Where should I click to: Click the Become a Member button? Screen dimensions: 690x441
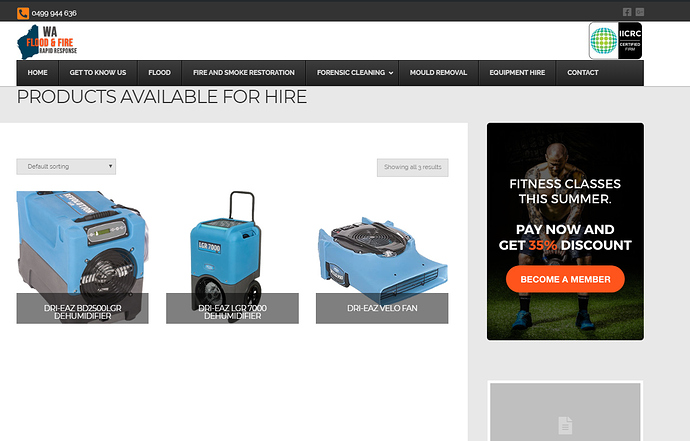coord(565,279)
